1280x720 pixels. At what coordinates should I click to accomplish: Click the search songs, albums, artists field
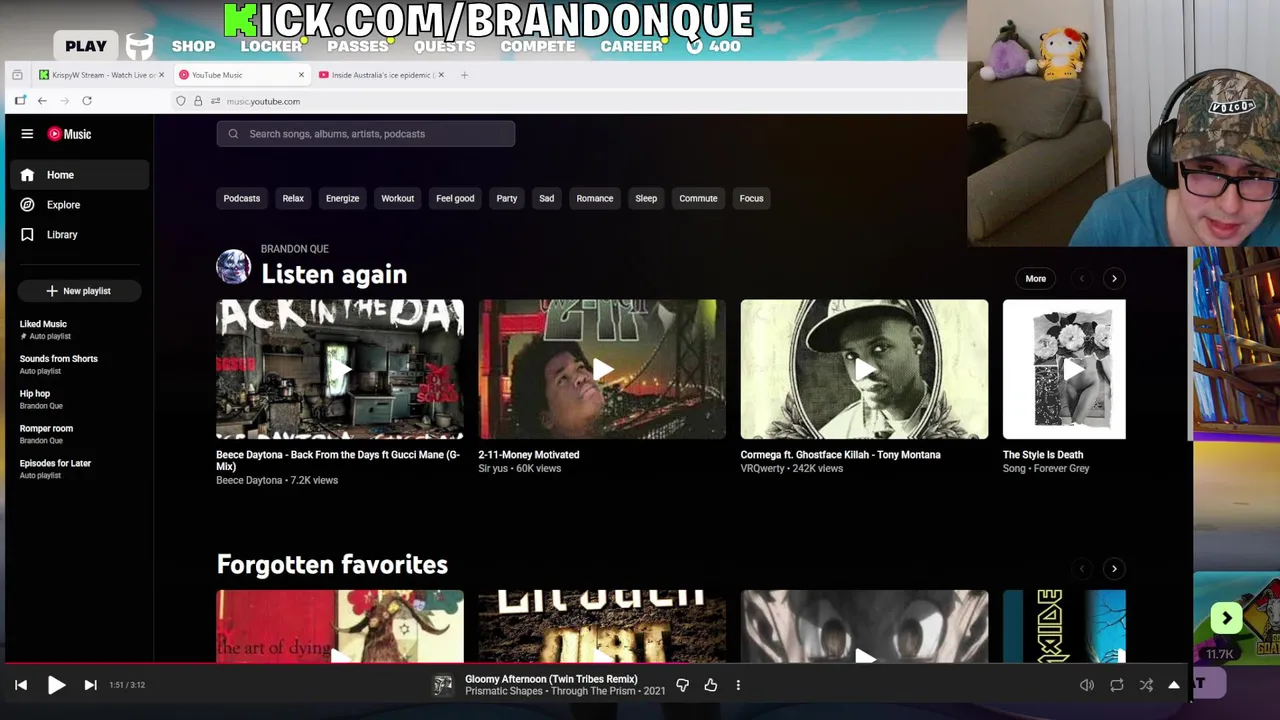coord(366,134)
